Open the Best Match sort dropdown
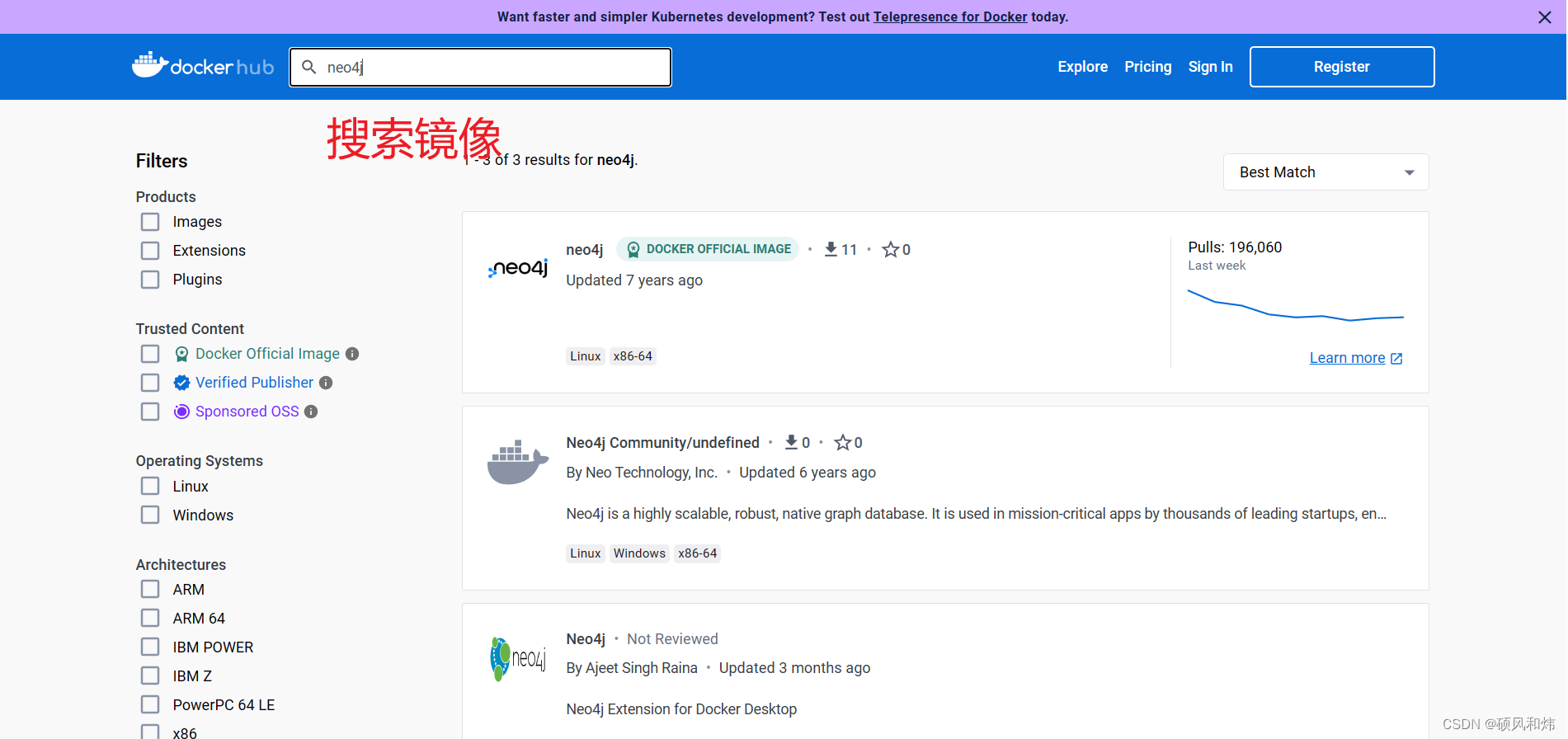1568x739 pixels. click(x=1326, y=172)
